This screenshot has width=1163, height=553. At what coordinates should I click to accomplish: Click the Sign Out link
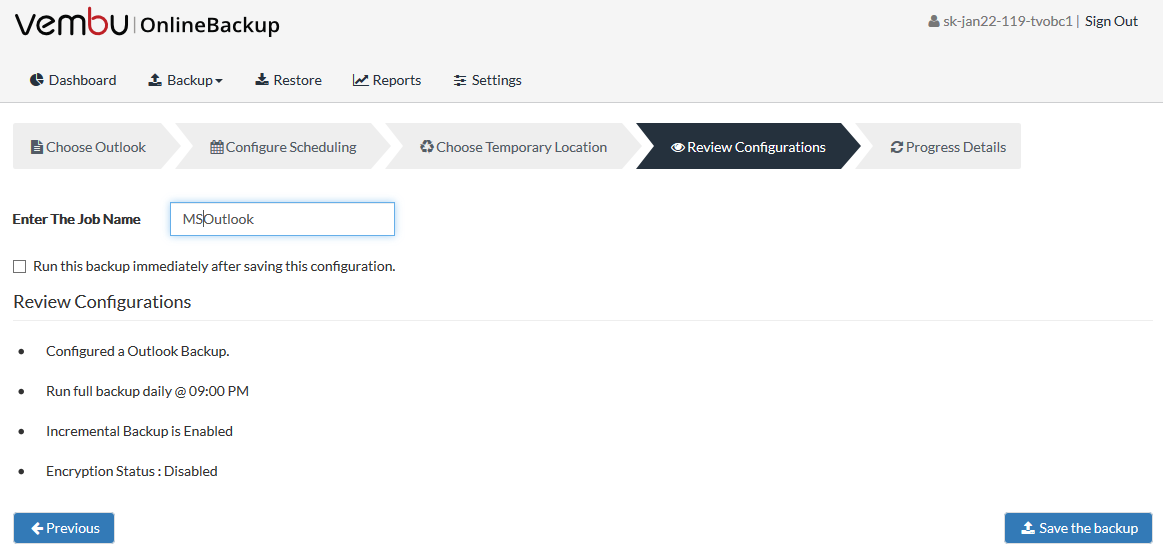pyautogui.click(x=1111, y=21)
